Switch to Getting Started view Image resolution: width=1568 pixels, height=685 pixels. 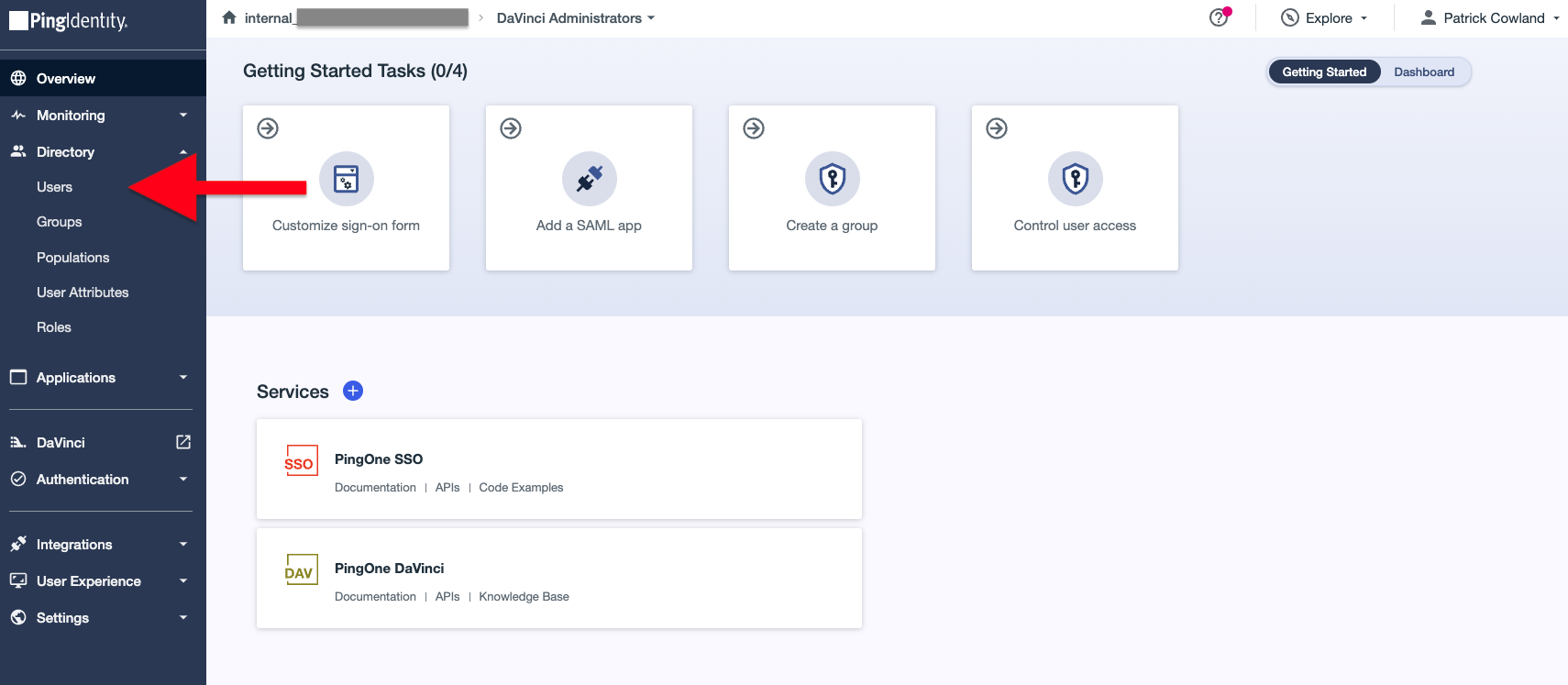click(1324, 72)
